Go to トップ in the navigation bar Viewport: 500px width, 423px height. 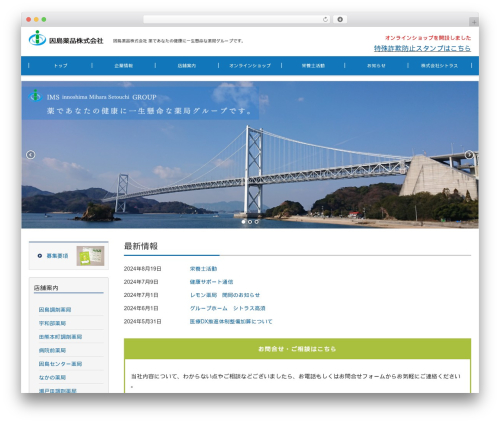click(60, 66)
